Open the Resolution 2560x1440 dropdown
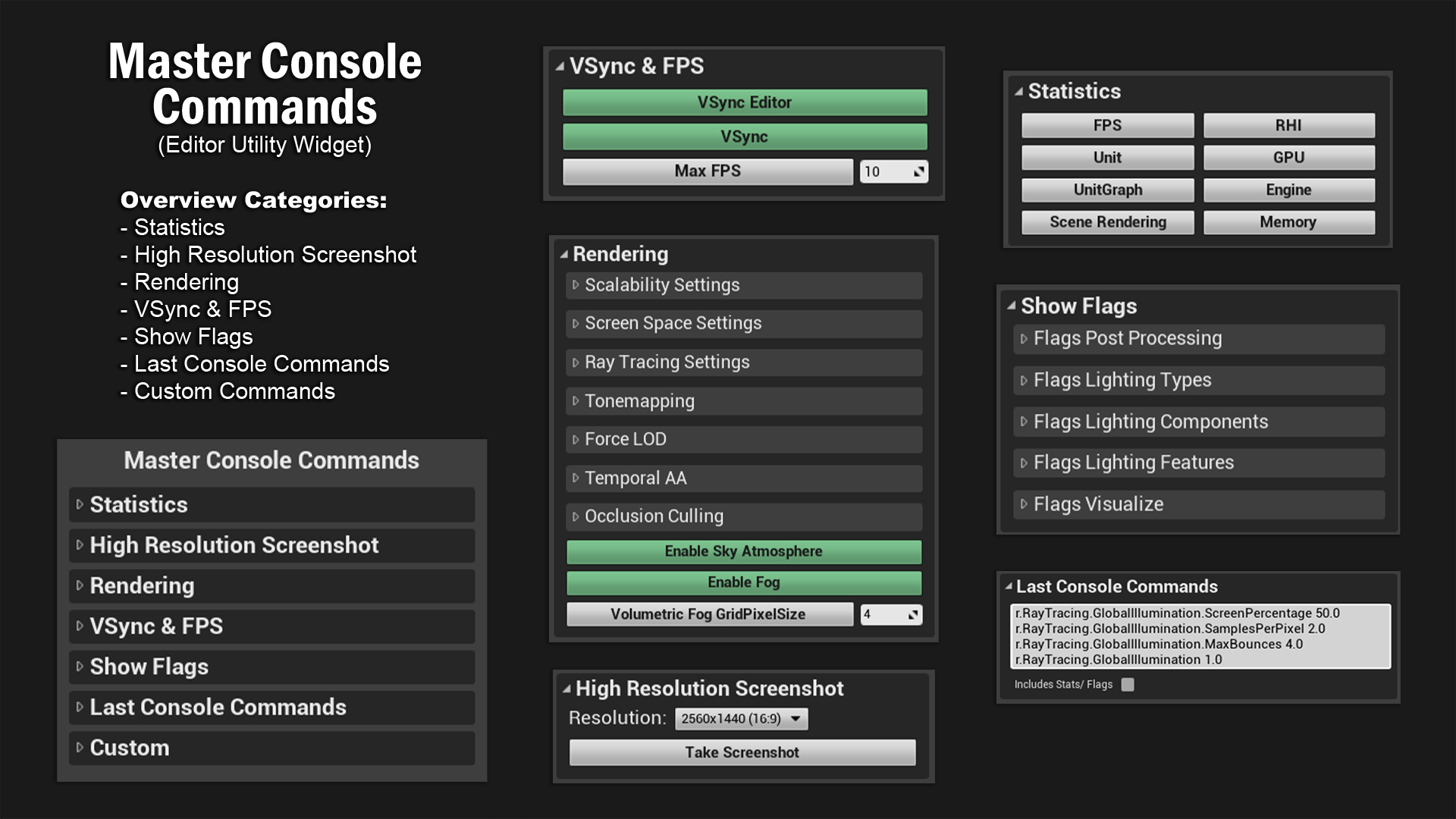The image size is (1456, 819). [741, 719]
